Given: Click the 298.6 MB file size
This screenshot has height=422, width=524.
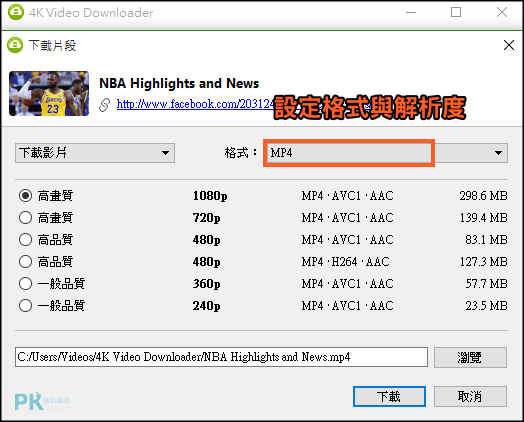Looking at the screenshot, I should pos(483,196).
